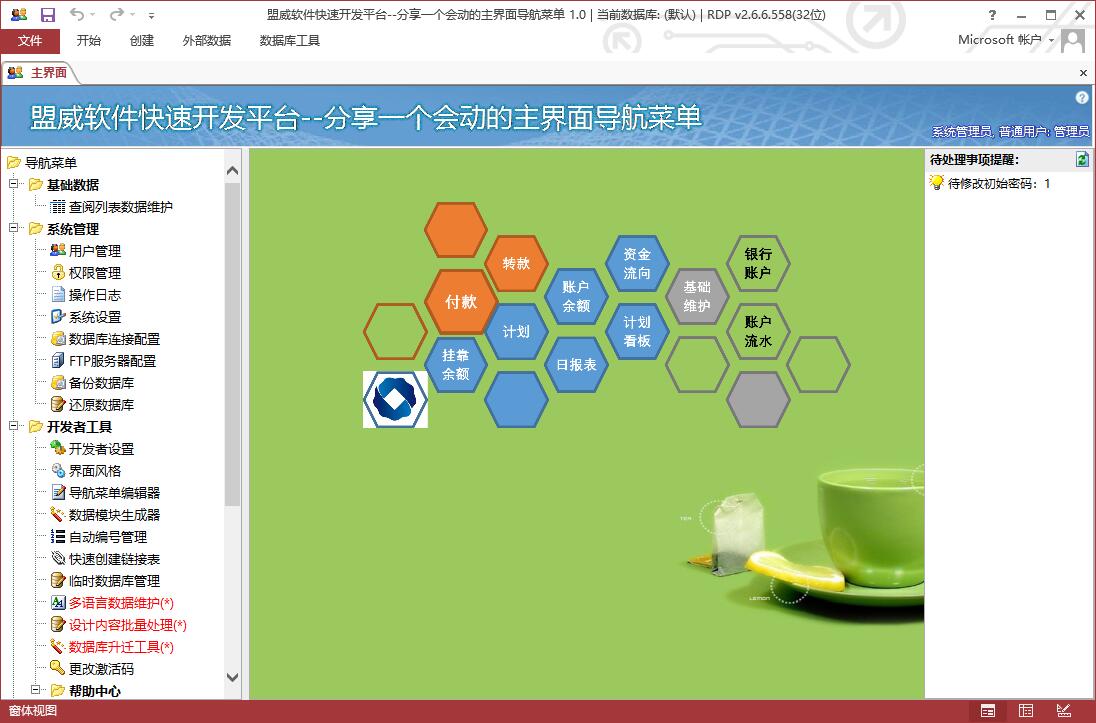
Task: Collapse the 基础数据 tree node
Action: pos(13,185)
